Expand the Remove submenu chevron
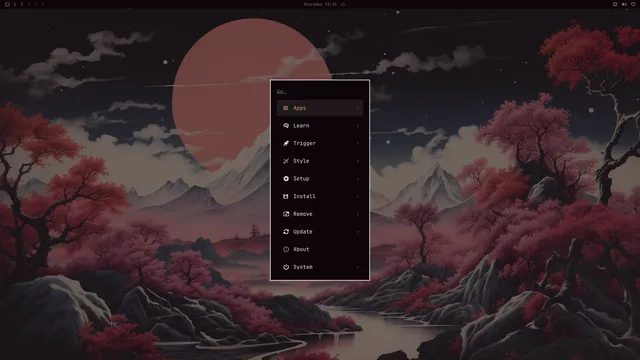 coord(358,214)
